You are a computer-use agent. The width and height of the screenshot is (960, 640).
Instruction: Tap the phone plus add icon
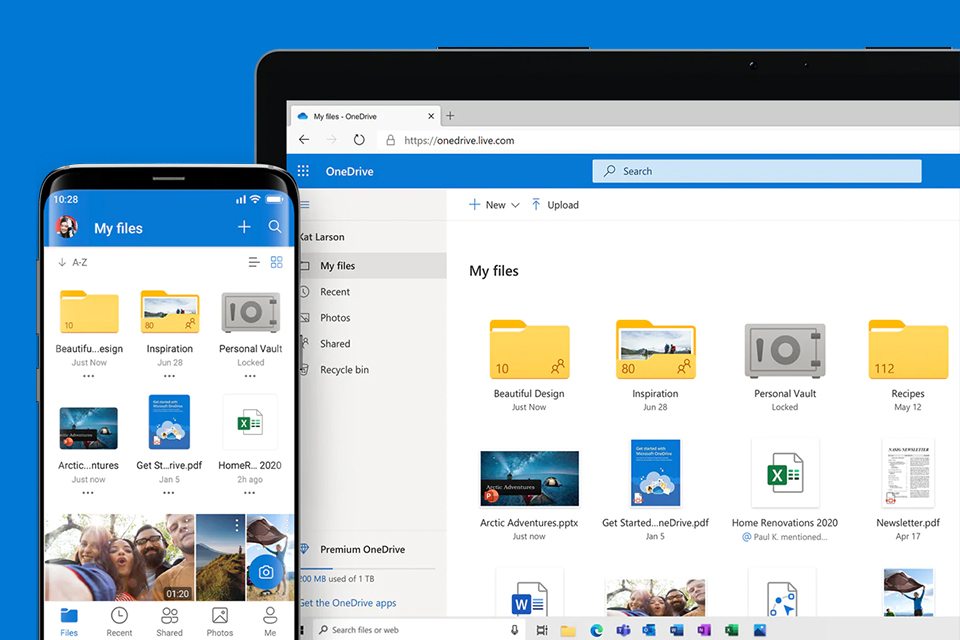244,227
